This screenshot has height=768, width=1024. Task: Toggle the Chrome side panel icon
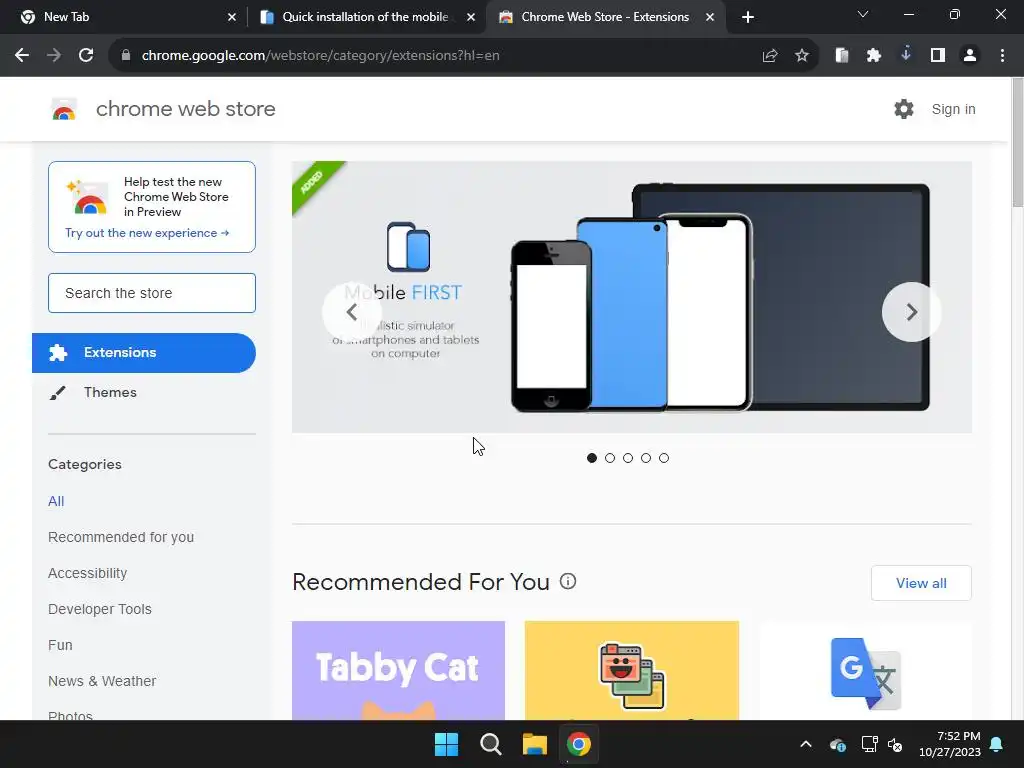[938, 56]
